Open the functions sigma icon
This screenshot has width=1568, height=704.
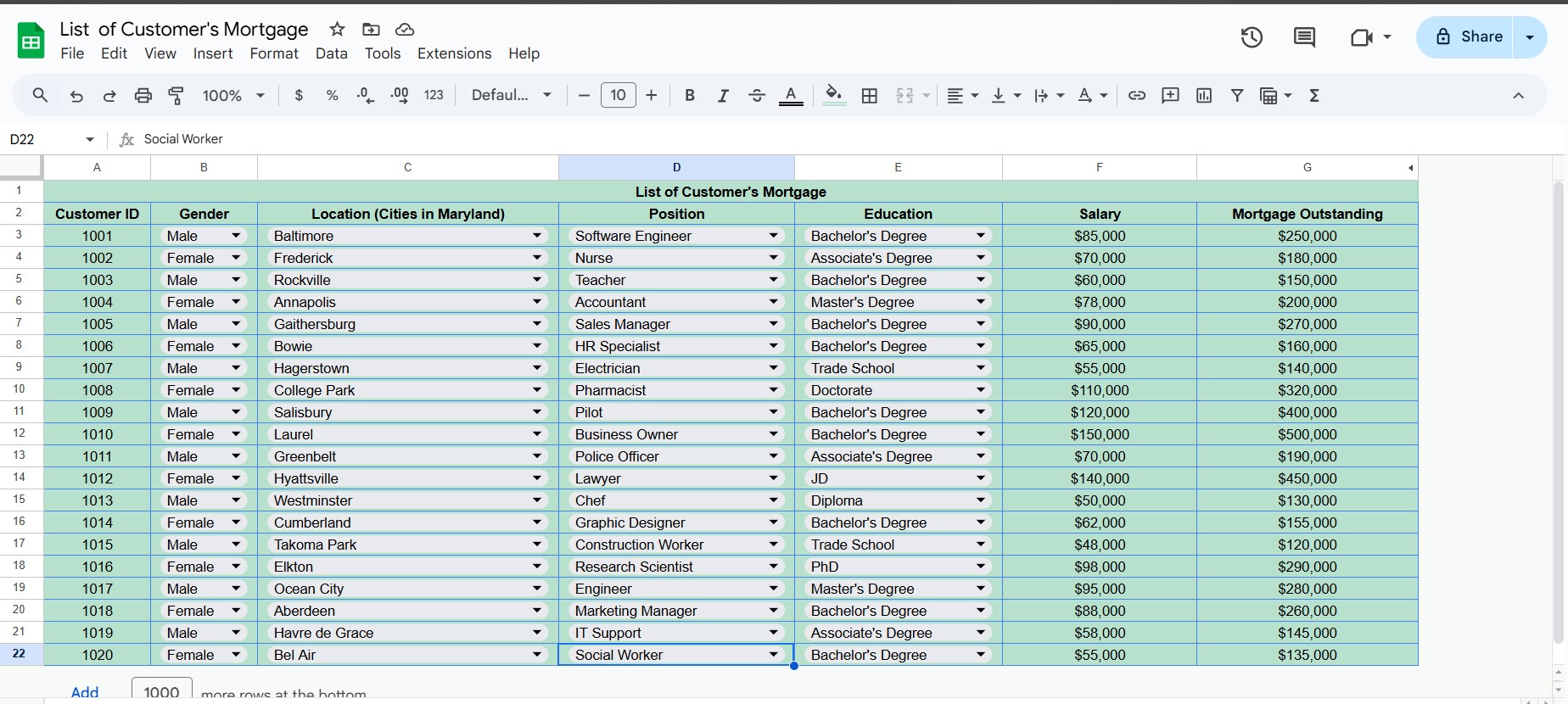[x=1314, y=96]
